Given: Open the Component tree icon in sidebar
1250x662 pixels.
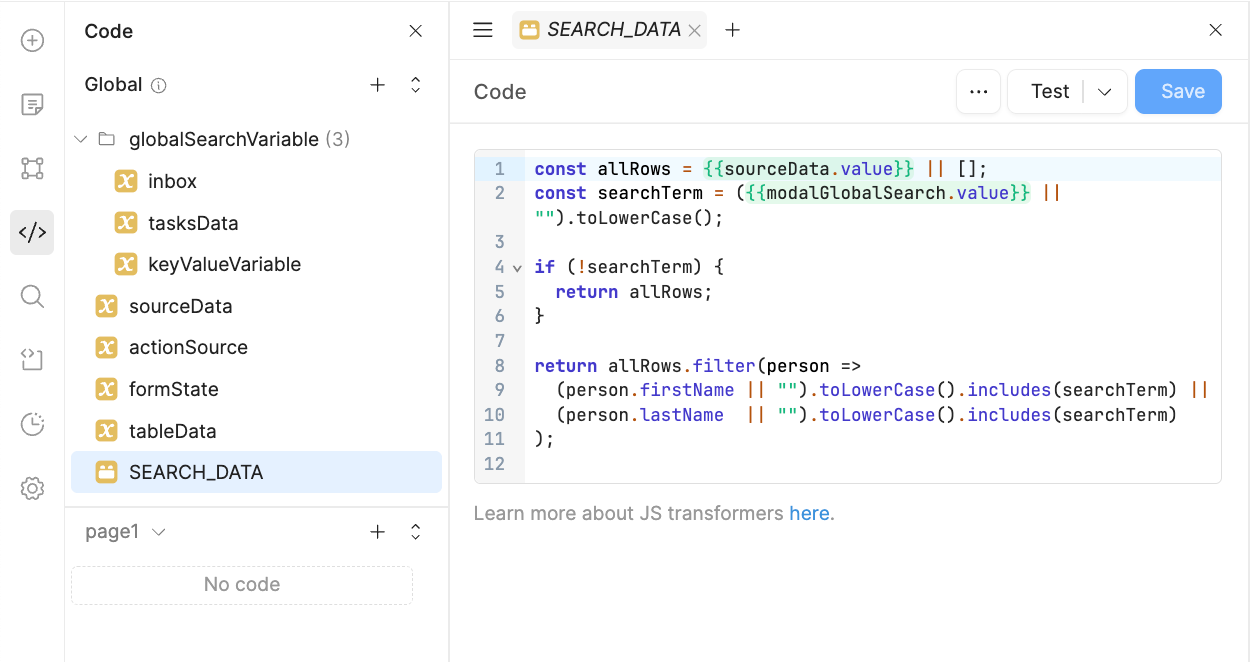Looking at the screenshot, I should tap(32, 168).
